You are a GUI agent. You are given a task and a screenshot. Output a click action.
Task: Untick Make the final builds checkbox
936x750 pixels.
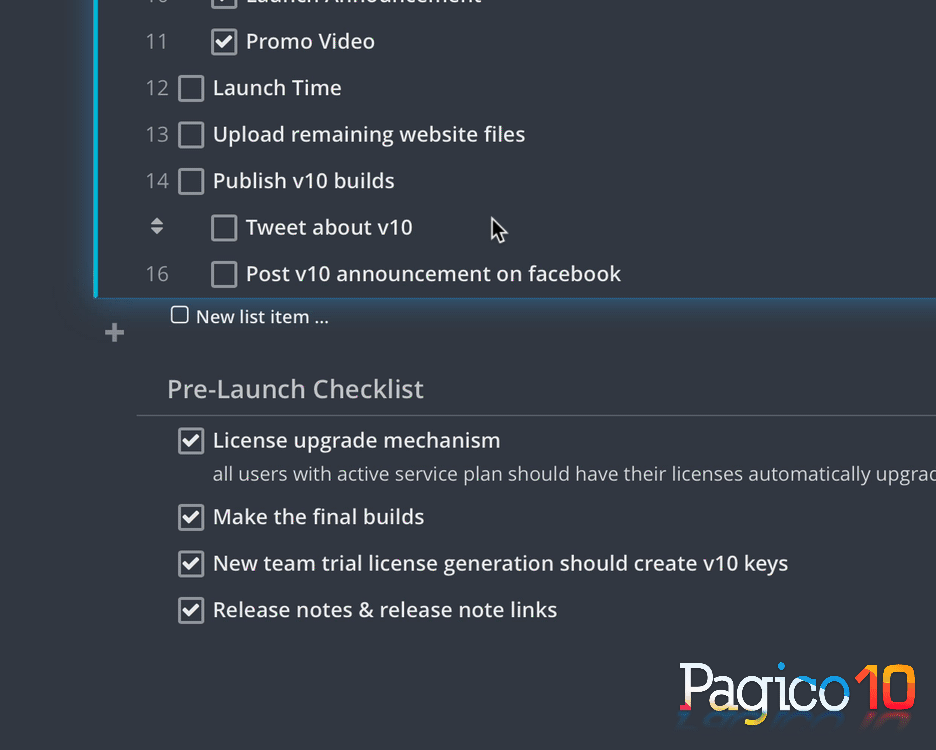[x=191, y=517]
